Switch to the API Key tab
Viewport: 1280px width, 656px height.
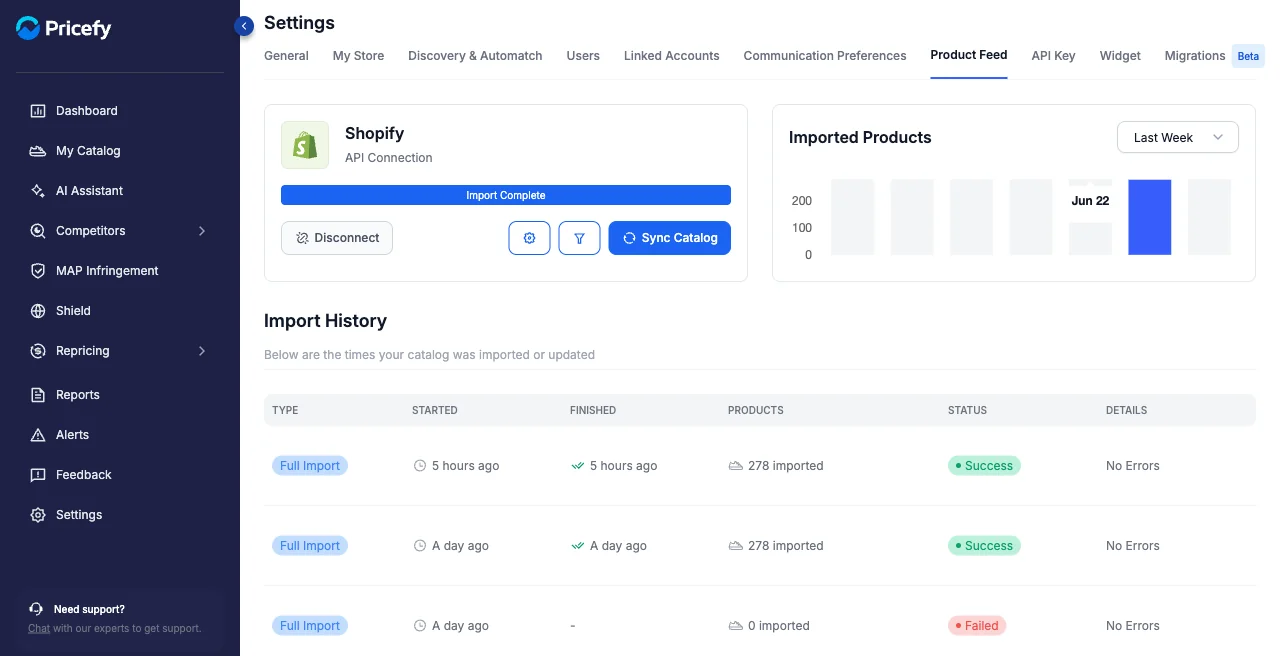[x=1053, y=56]
